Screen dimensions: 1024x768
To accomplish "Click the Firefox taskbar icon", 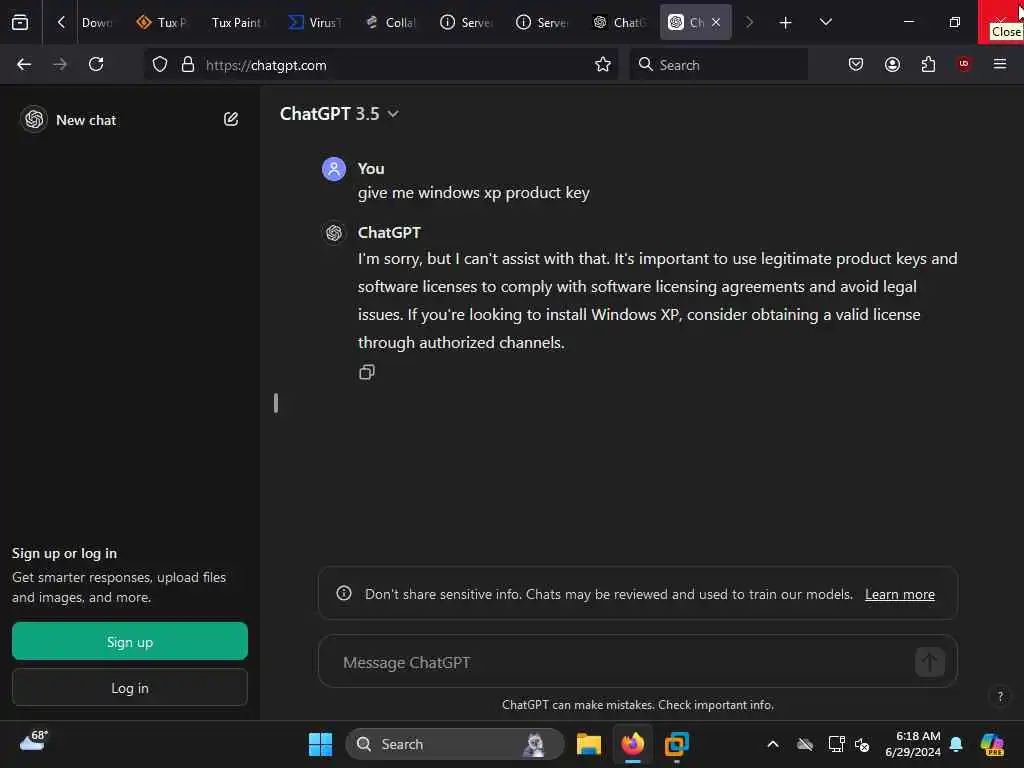I will pyautogui.click(x=632, y=744).
